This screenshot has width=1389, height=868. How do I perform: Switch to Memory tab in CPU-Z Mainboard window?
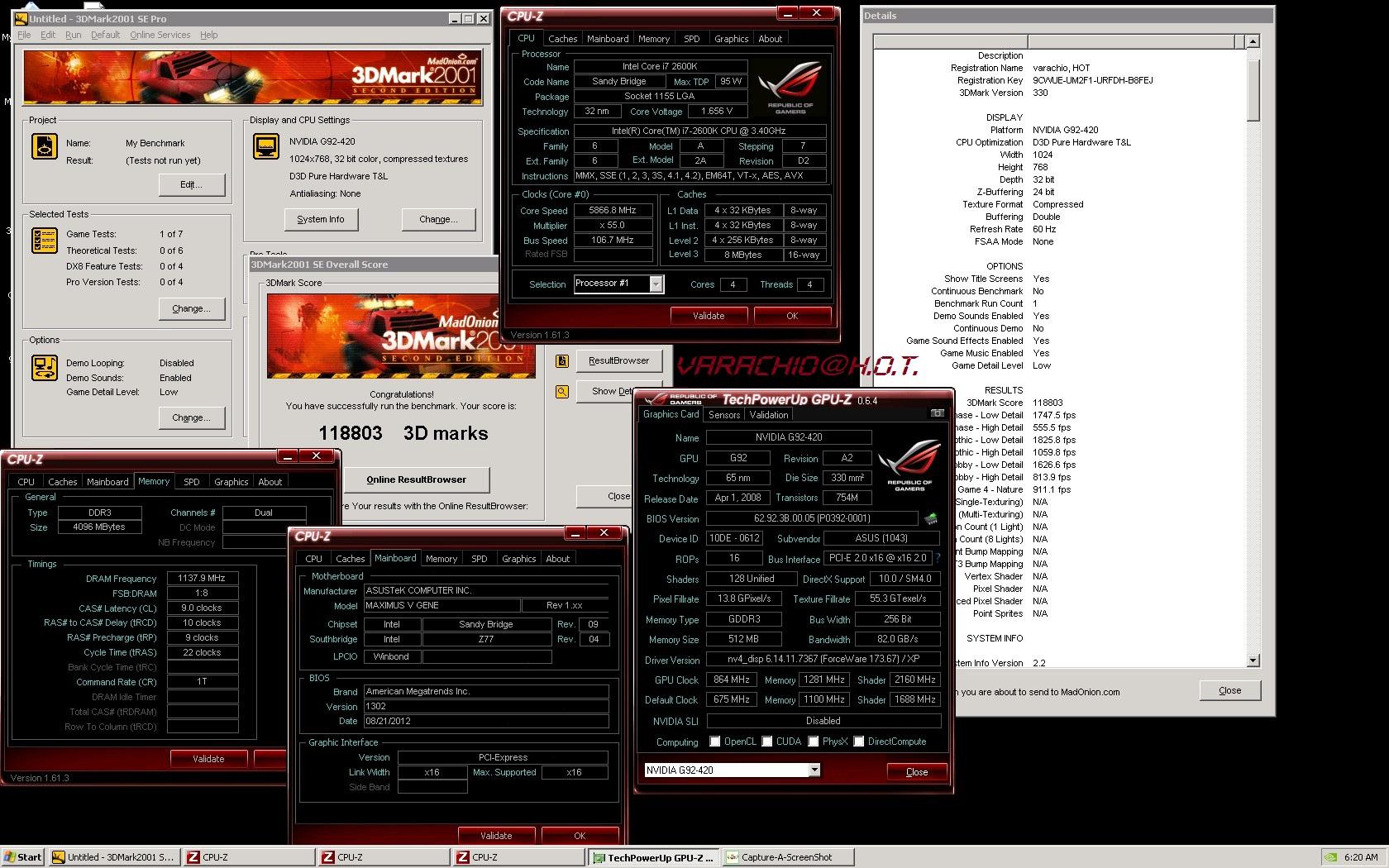[x=441, y=559]
